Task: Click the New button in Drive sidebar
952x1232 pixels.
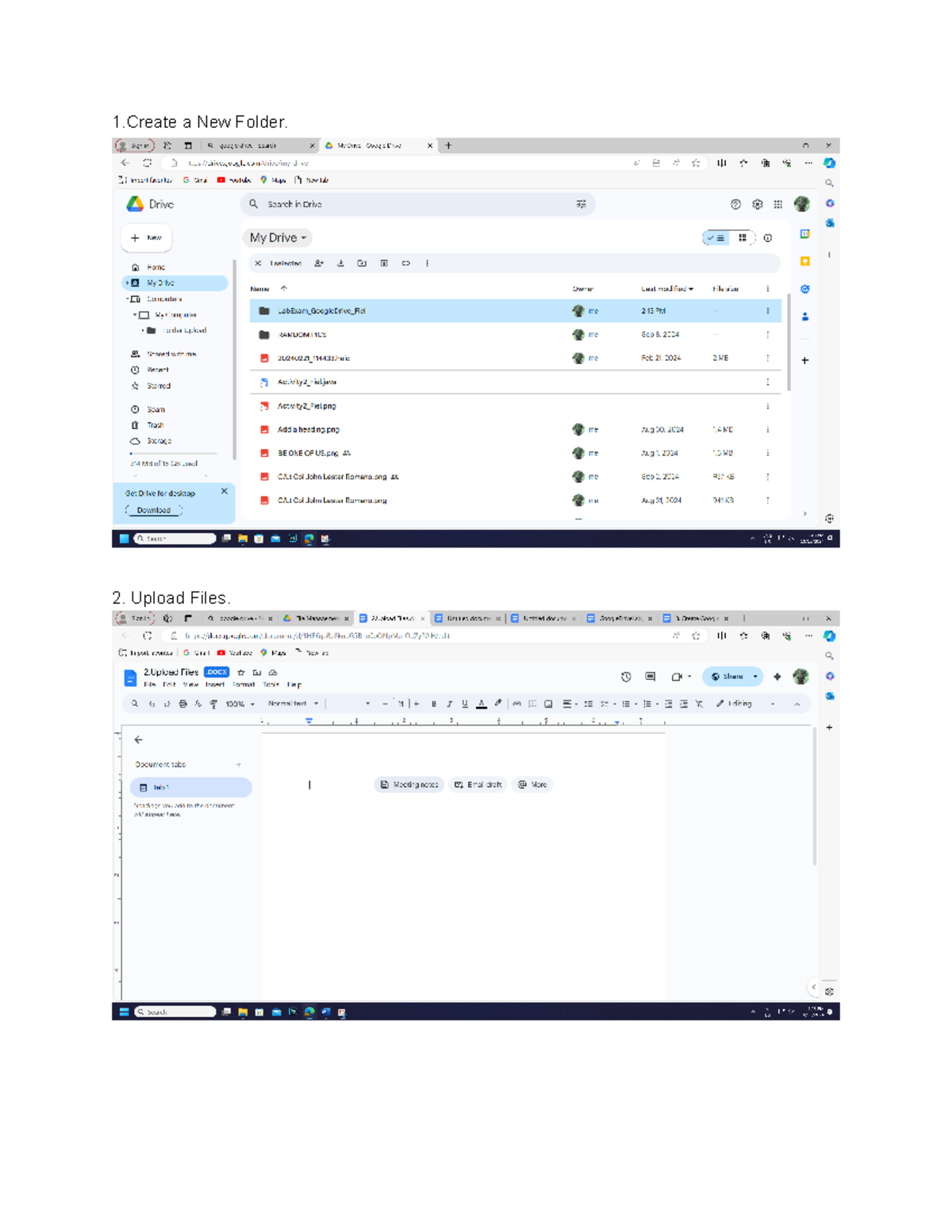Action: (146, 237)
